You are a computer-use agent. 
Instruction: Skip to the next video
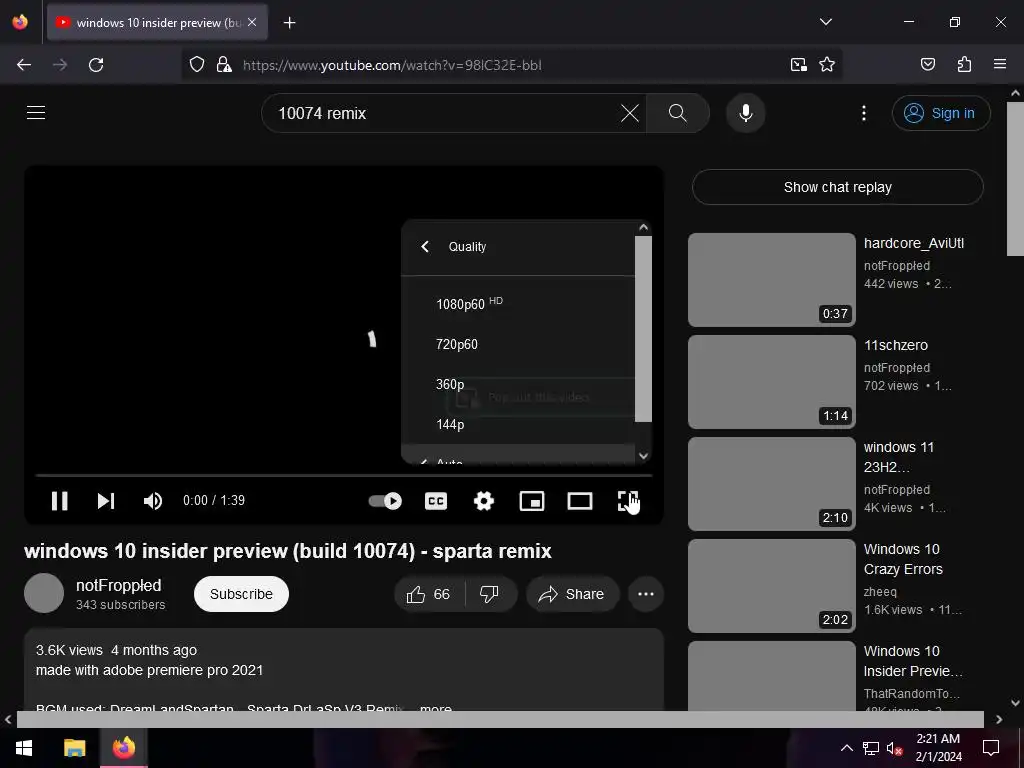click(106, 501)
